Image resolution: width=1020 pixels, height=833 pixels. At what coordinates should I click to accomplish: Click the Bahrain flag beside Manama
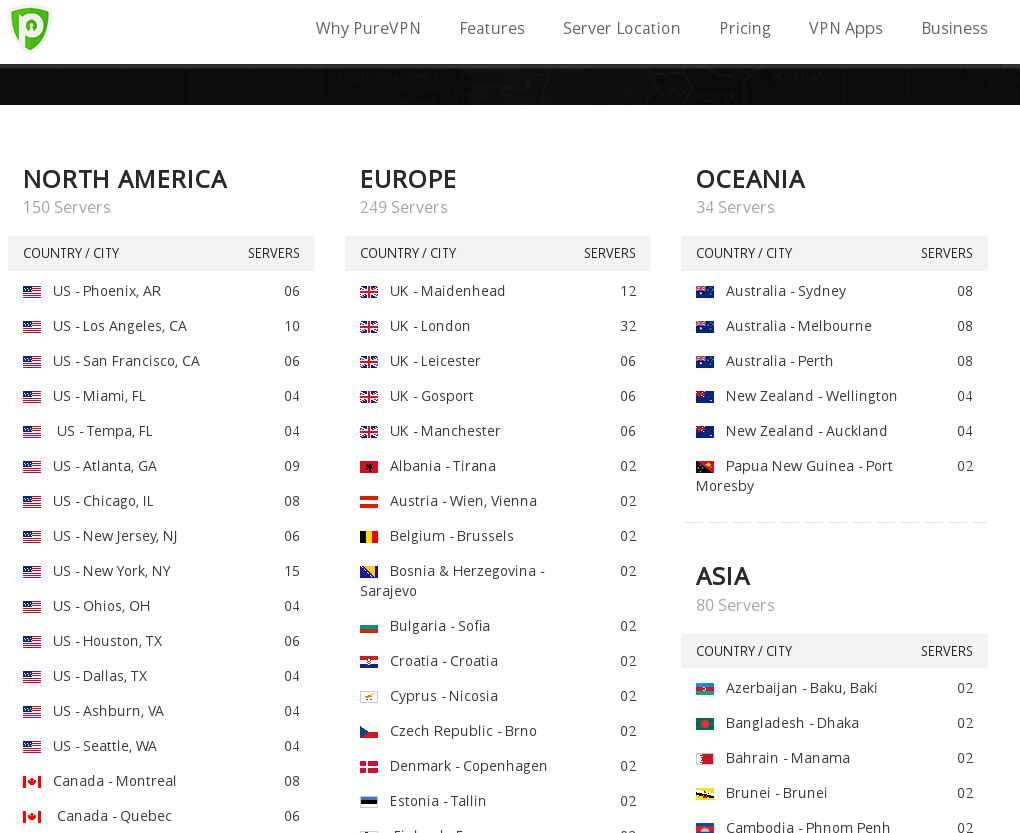tap(705, 760)
